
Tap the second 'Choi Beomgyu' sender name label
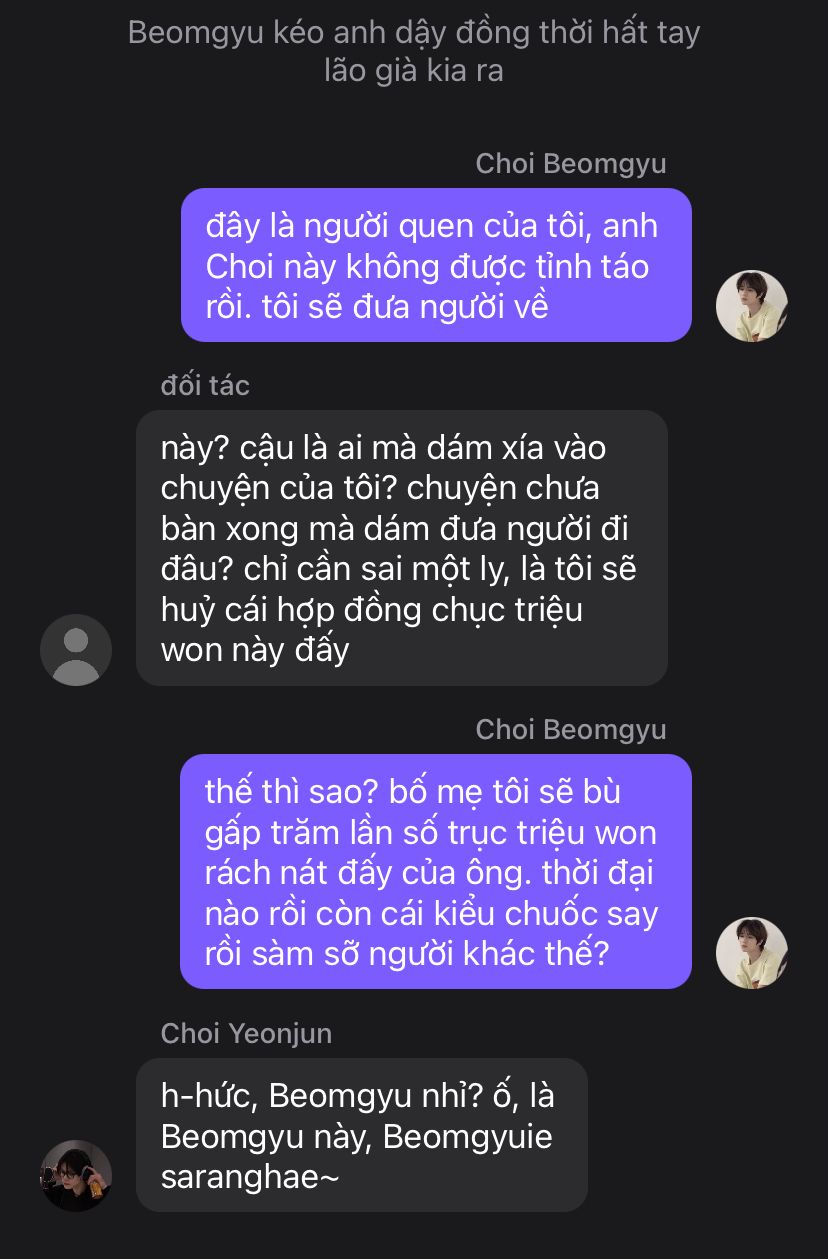tap(571, 729)
